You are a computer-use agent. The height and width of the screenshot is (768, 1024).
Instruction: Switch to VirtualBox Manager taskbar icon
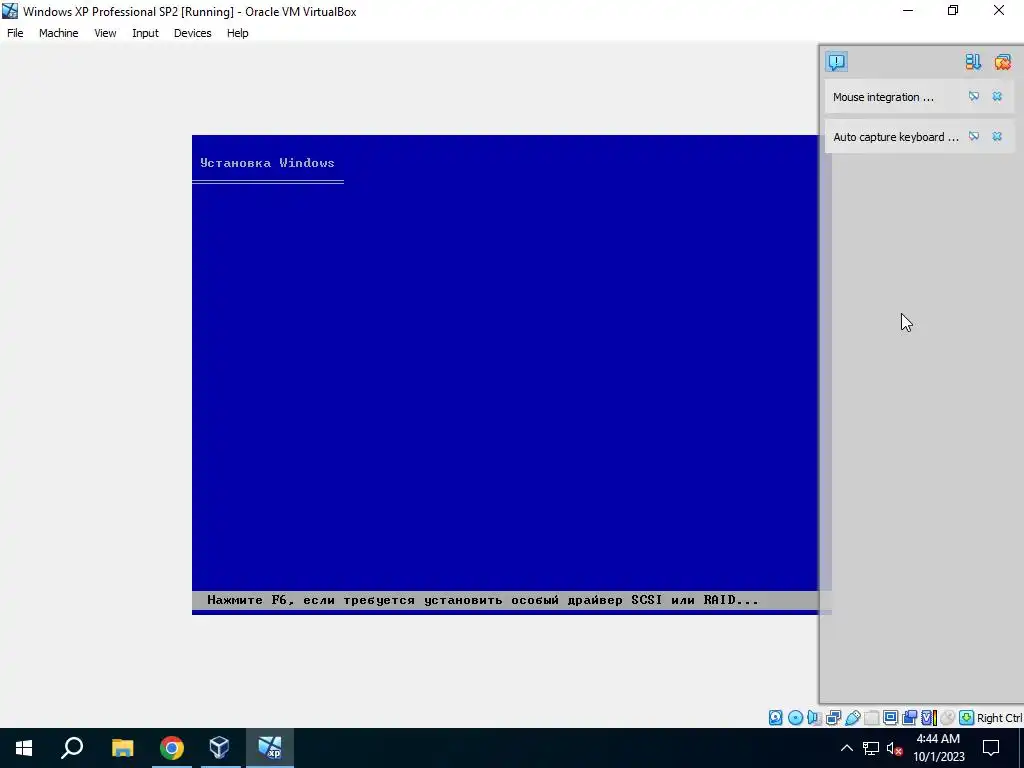[x=219, y=748]
